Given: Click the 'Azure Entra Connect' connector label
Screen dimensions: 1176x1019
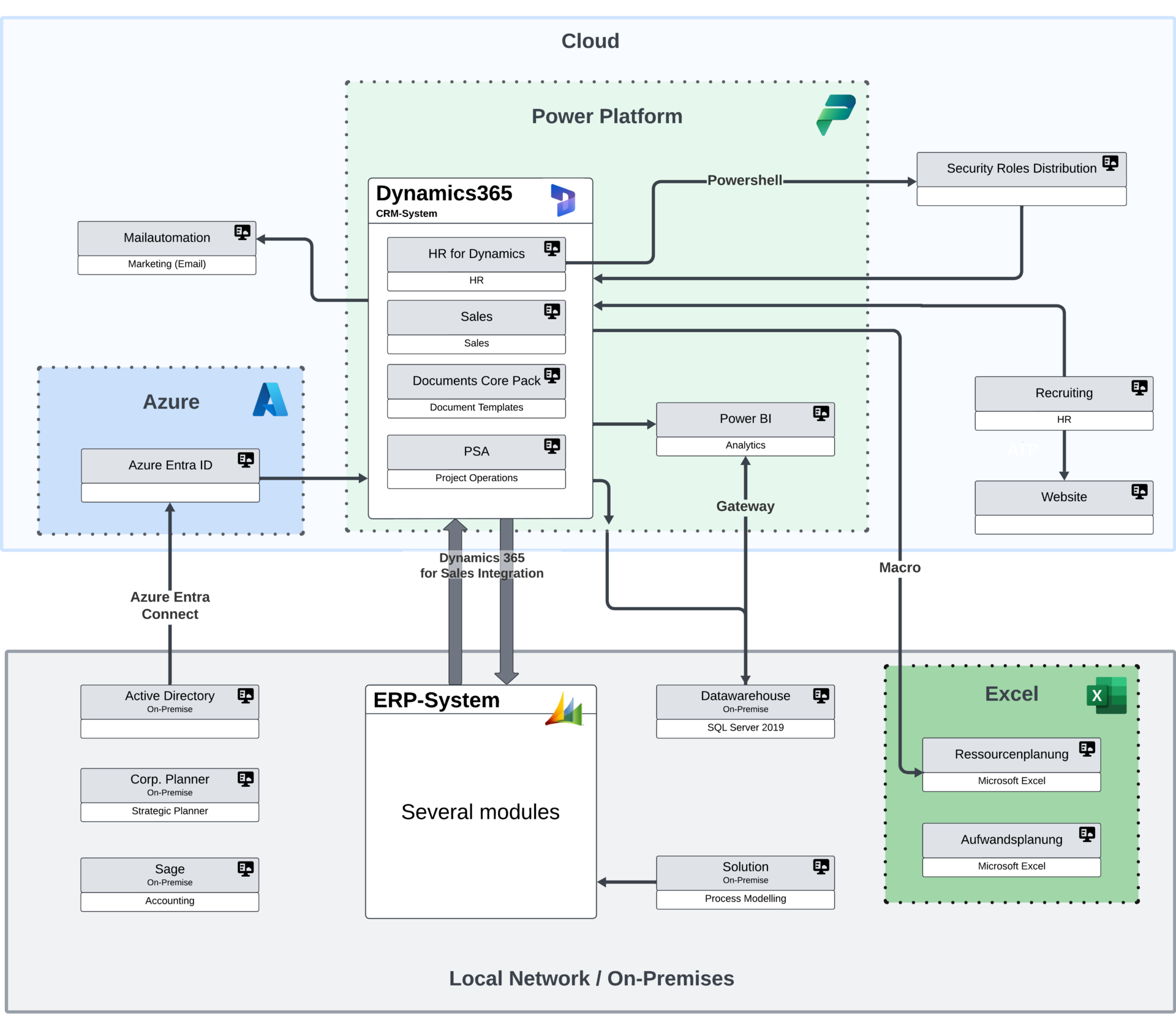Looking at the screenshot, I should pyautogui.click(x=170, y=605).
